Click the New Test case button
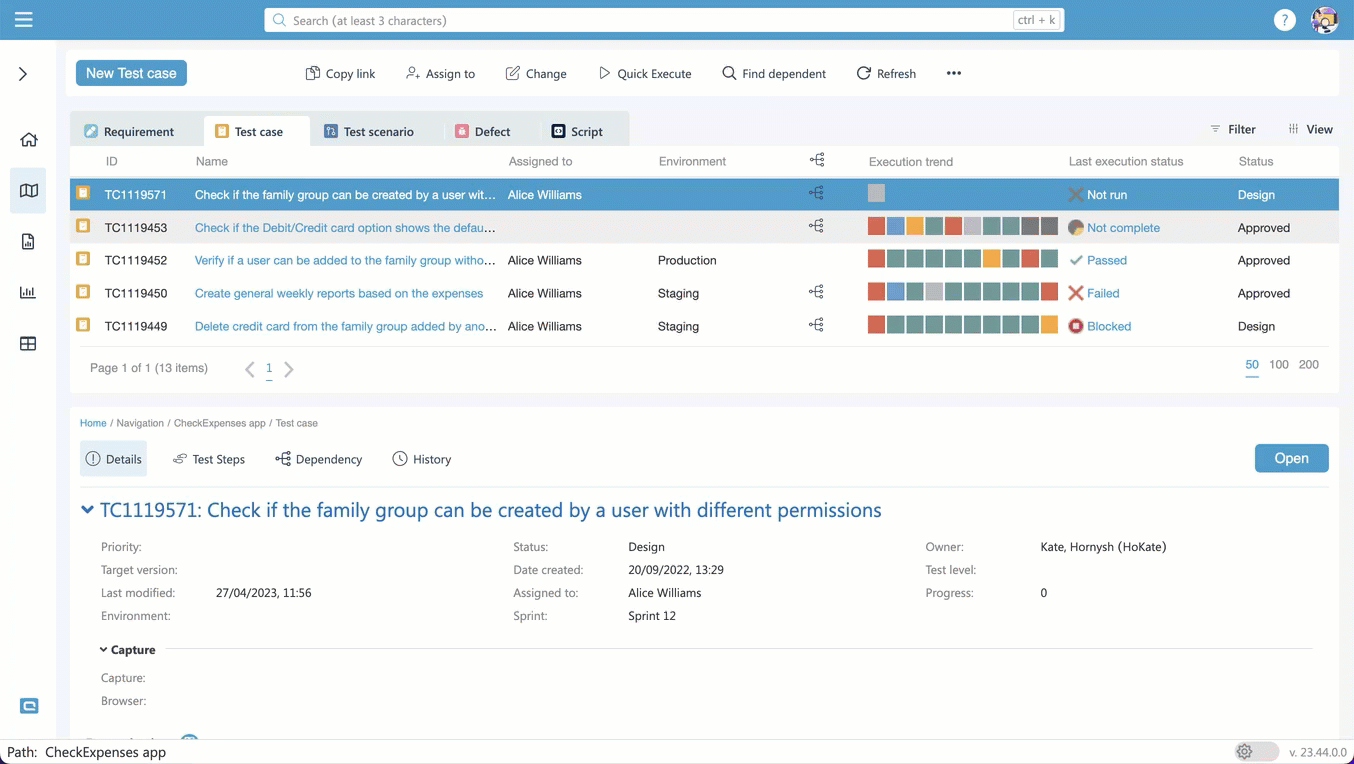Screen dimensions: 1354x764 (131, 73)
